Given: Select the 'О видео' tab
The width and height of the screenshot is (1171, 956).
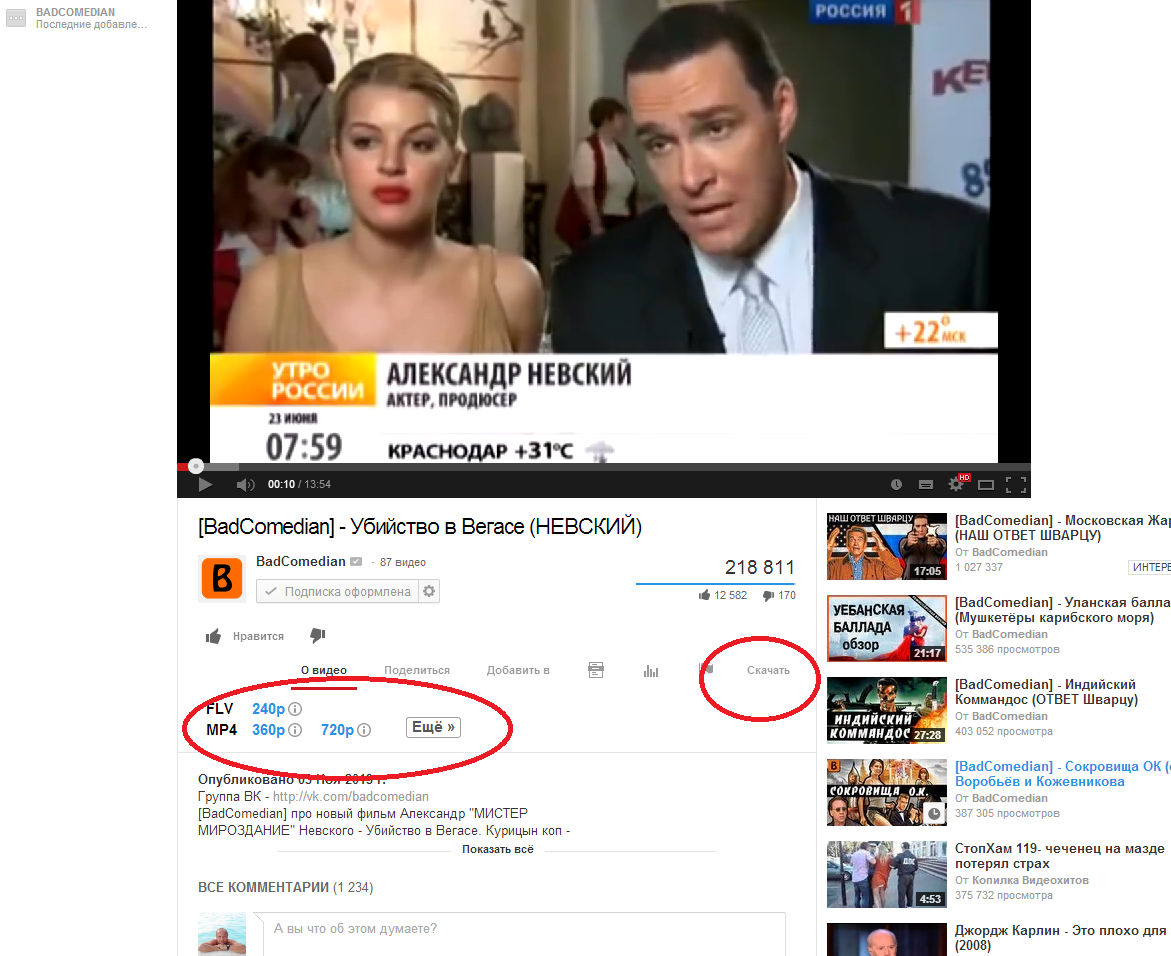Looking at the screenshot, I should pos(324,670).
